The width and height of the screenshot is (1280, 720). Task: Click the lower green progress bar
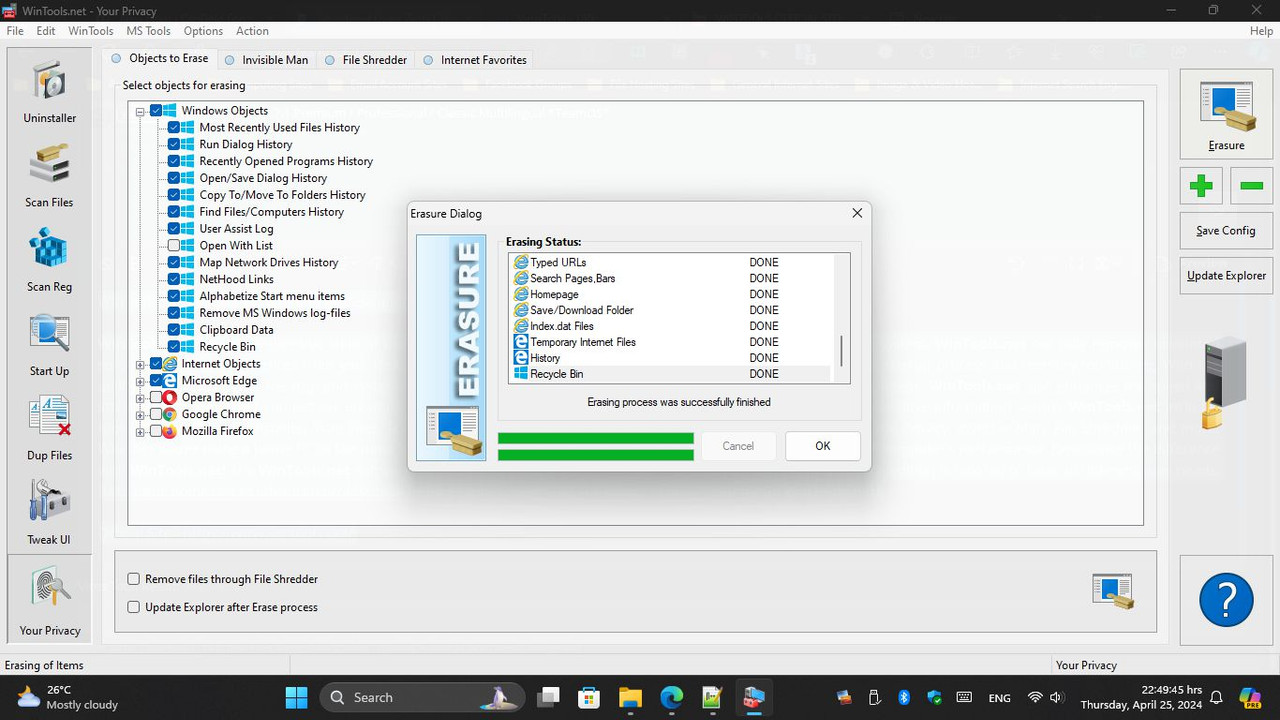[595, 455]
